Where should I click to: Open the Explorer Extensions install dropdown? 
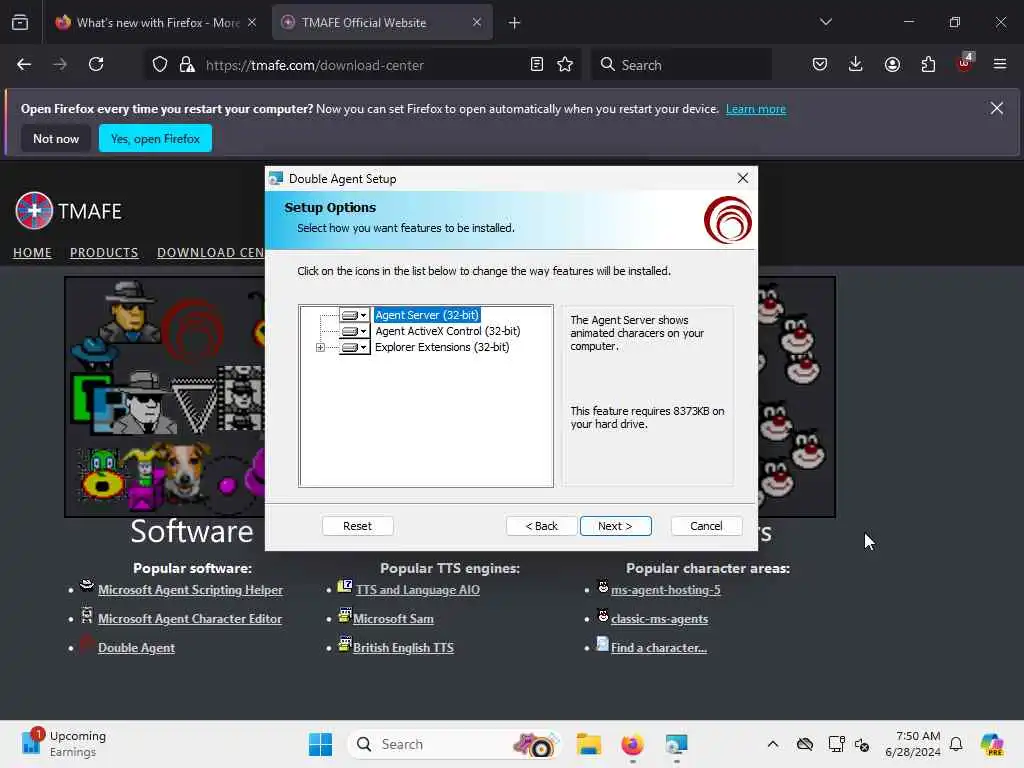(x=355, y=347)
